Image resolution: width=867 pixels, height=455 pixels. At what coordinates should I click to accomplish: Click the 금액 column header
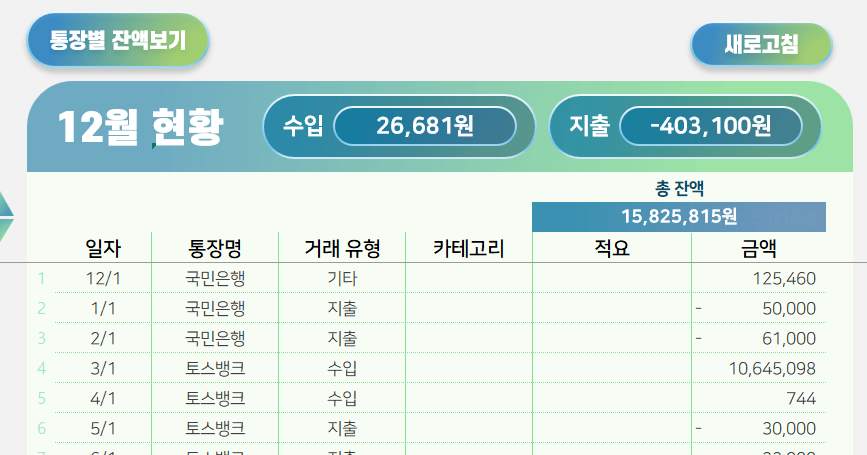pos(758,248)
